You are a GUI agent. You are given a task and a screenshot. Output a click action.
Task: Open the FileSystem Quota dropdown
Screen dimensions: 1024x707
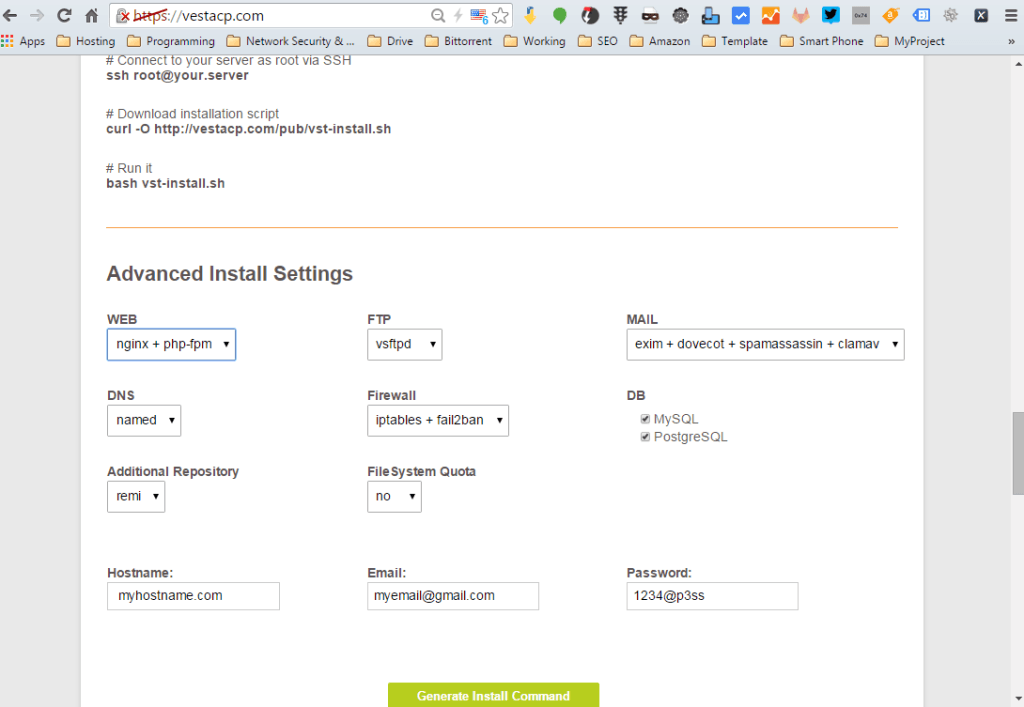point(394,497)
